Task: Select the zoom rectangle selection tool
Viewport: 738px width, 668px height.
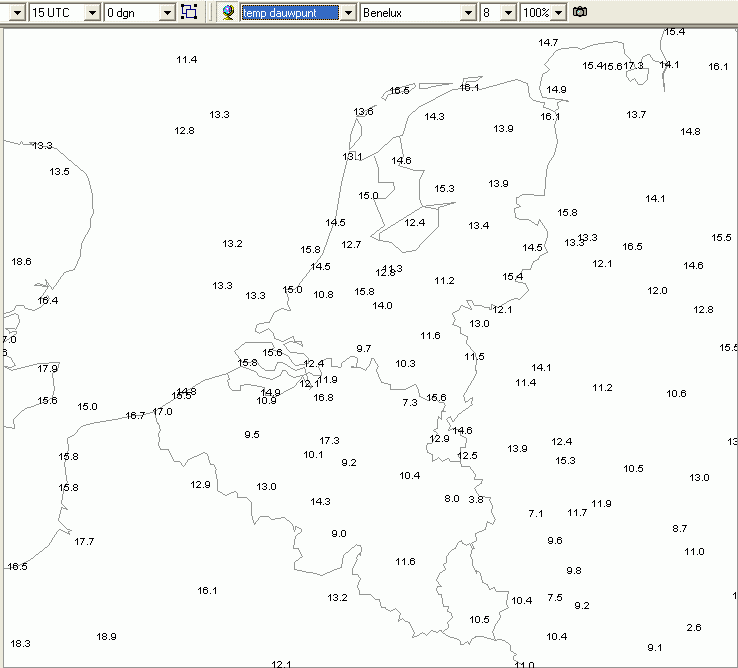Action: pyautogui.click(x=189, y=12)
